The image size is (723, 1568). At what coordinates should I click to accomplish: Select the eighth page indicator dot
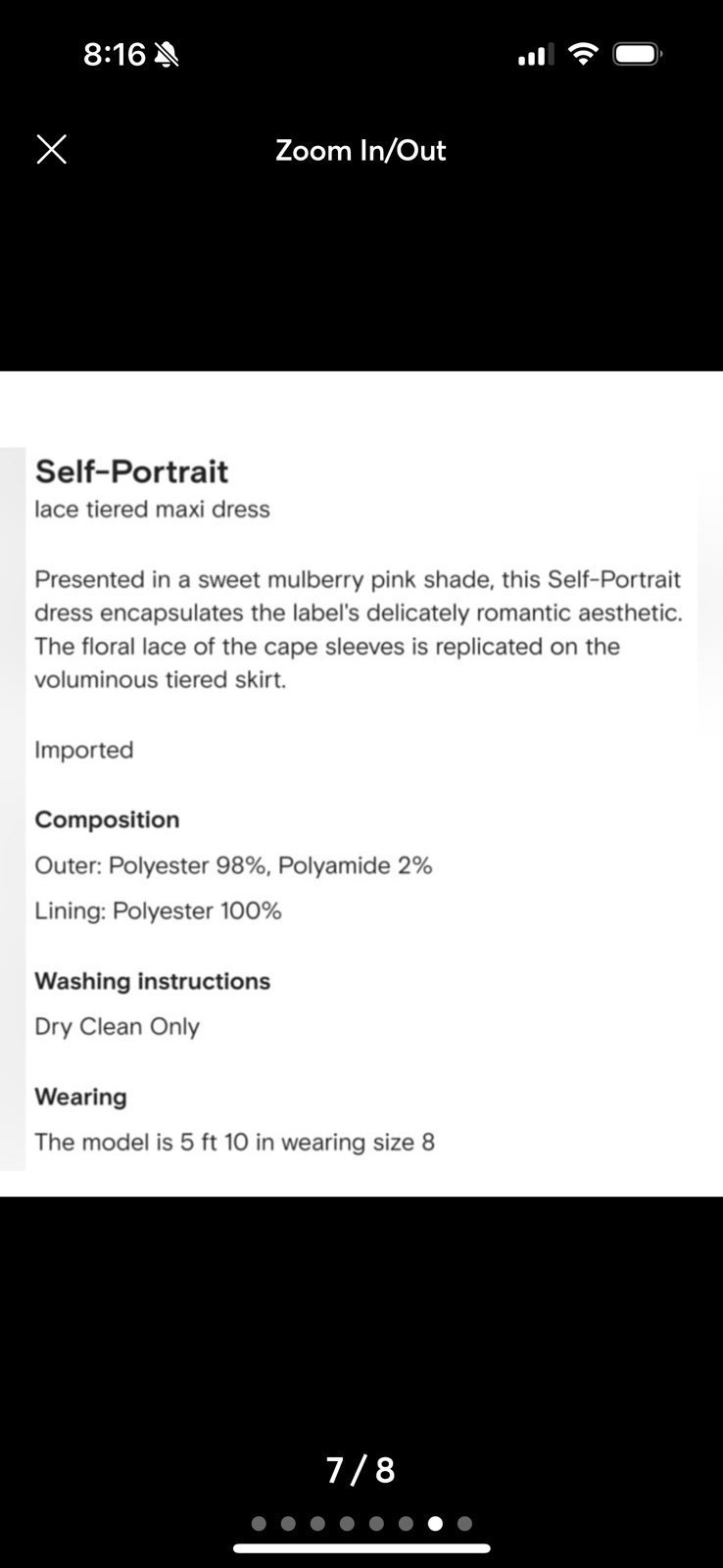pyautogui.click(x=464, y=1524)
